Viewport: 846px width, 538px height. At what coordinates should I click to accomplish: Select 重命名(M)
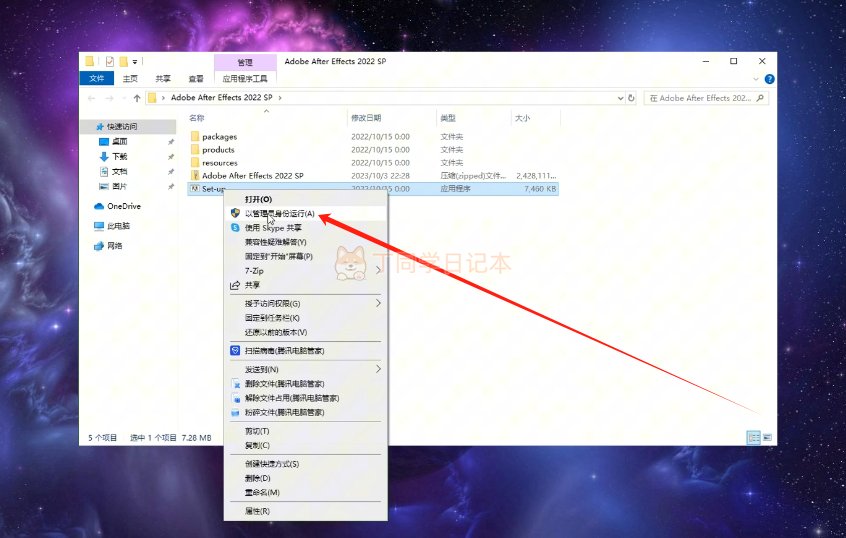click(306, 493)
